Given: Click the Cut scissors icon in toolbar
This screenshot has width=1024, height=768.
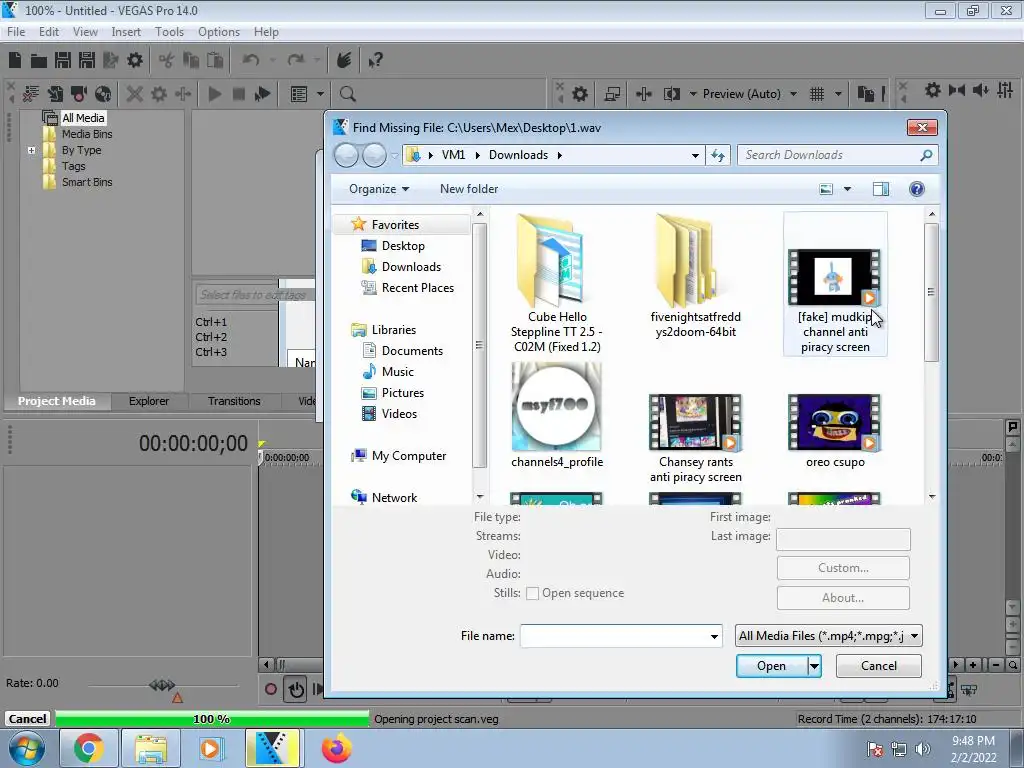Looking at the screenshot, I should click(x=166, y=61).
